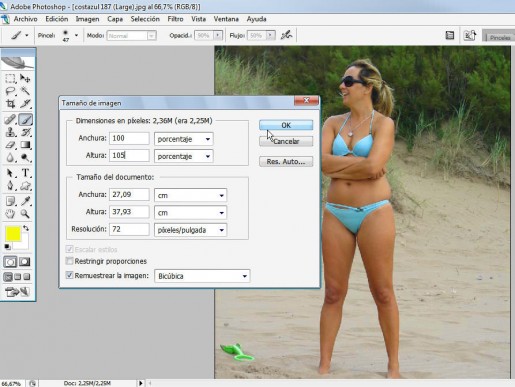Open the pixeles/pulgada resolution unit dropdown
Image resolution: width=515 pixels, height=387 pixels.
click(x=190, y=230)
